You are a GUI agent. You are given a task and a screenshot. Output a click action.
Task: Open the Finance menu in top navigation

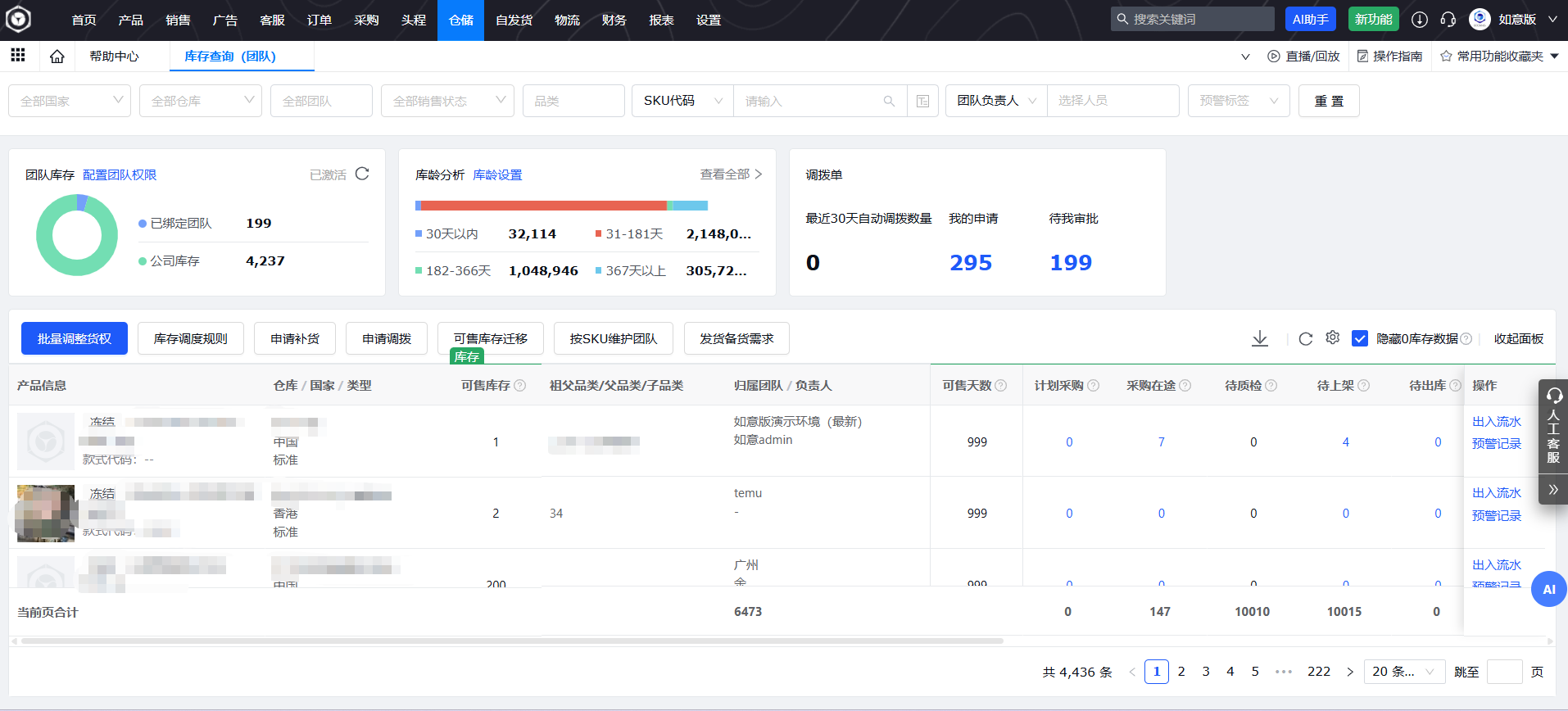pos(614,20)
